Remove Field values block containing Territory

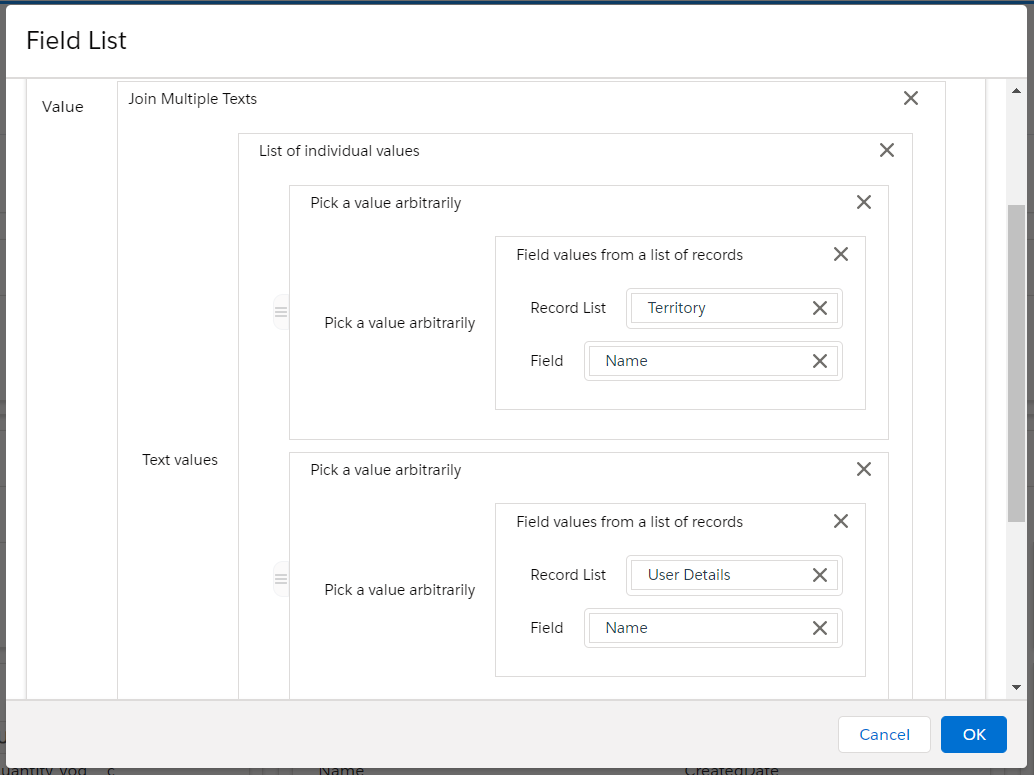tap(840, 254)
